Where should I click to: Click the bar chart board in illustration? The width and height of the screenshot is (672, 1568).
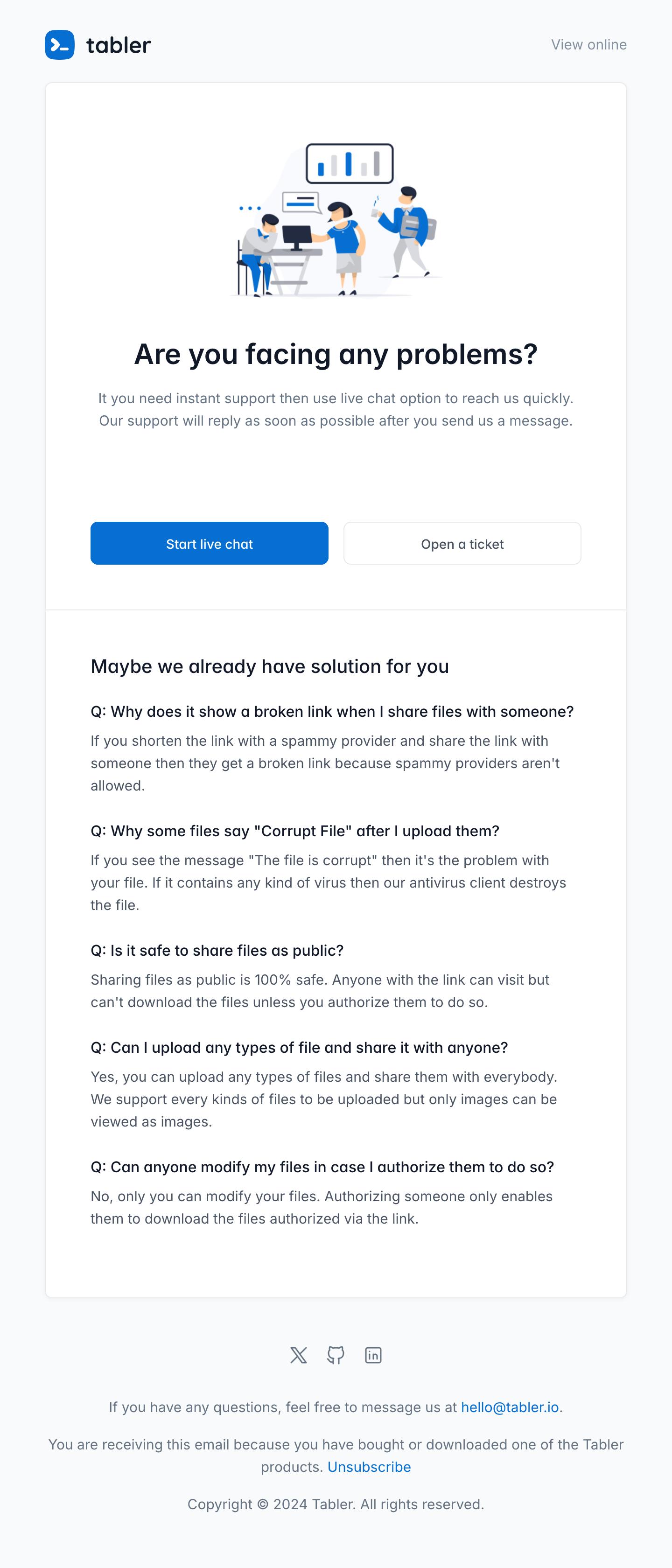click(350, 163)
